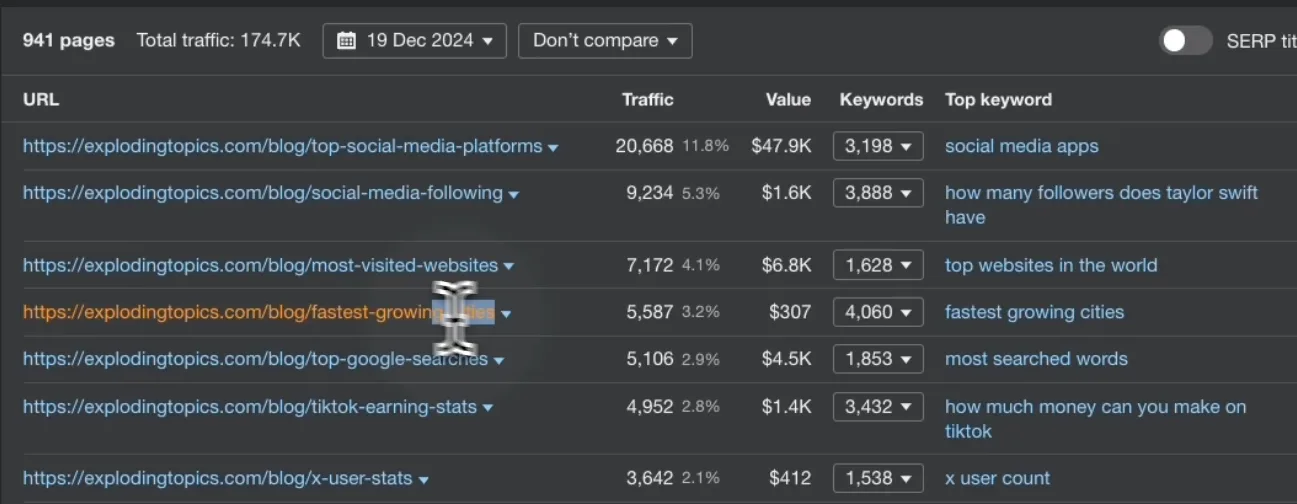Click the $1.6K value cell
The height and width of the screenshot is (504, 1297).
(786, 193)
